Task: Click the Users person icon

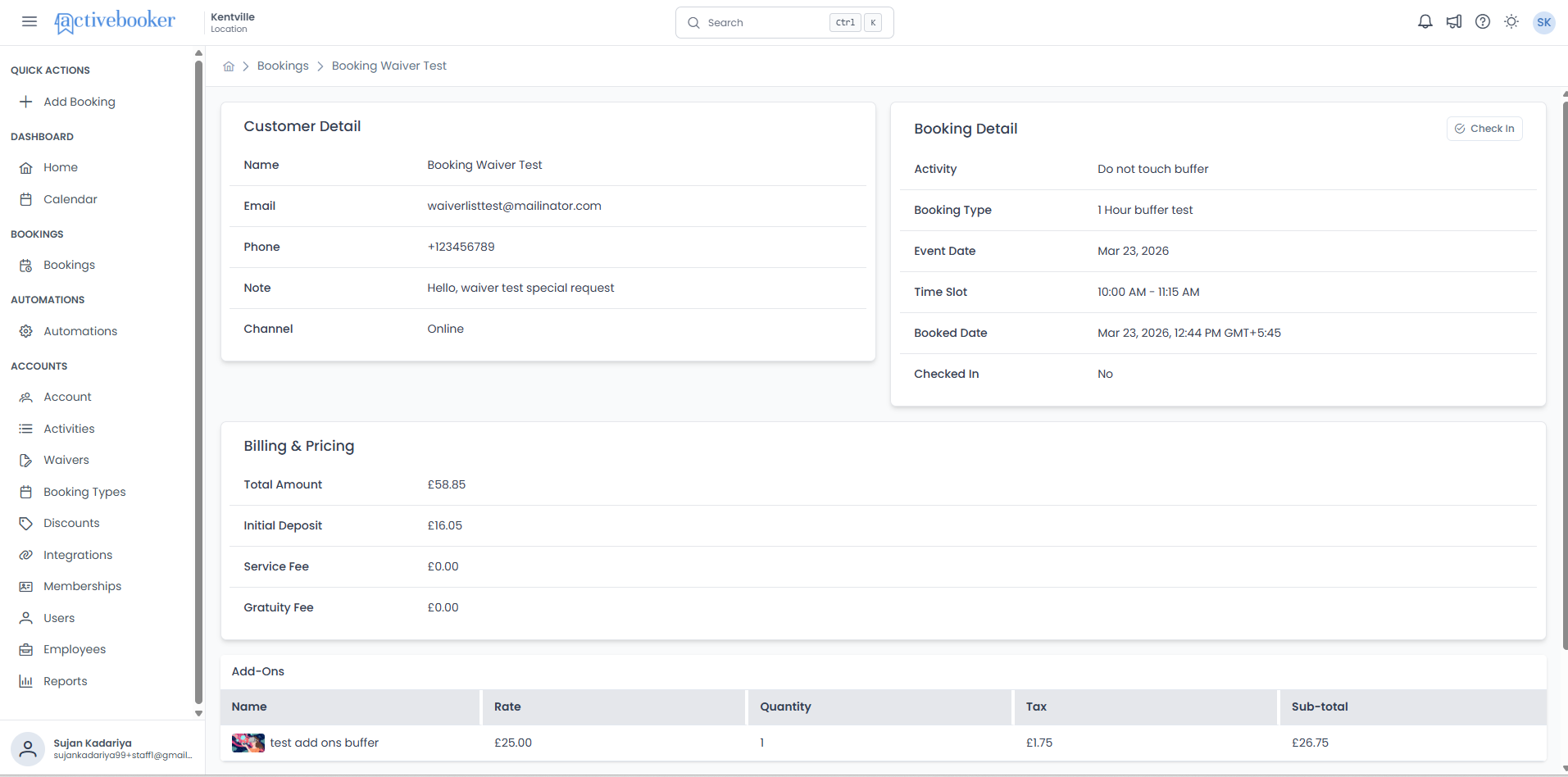Action: (26, 618)
